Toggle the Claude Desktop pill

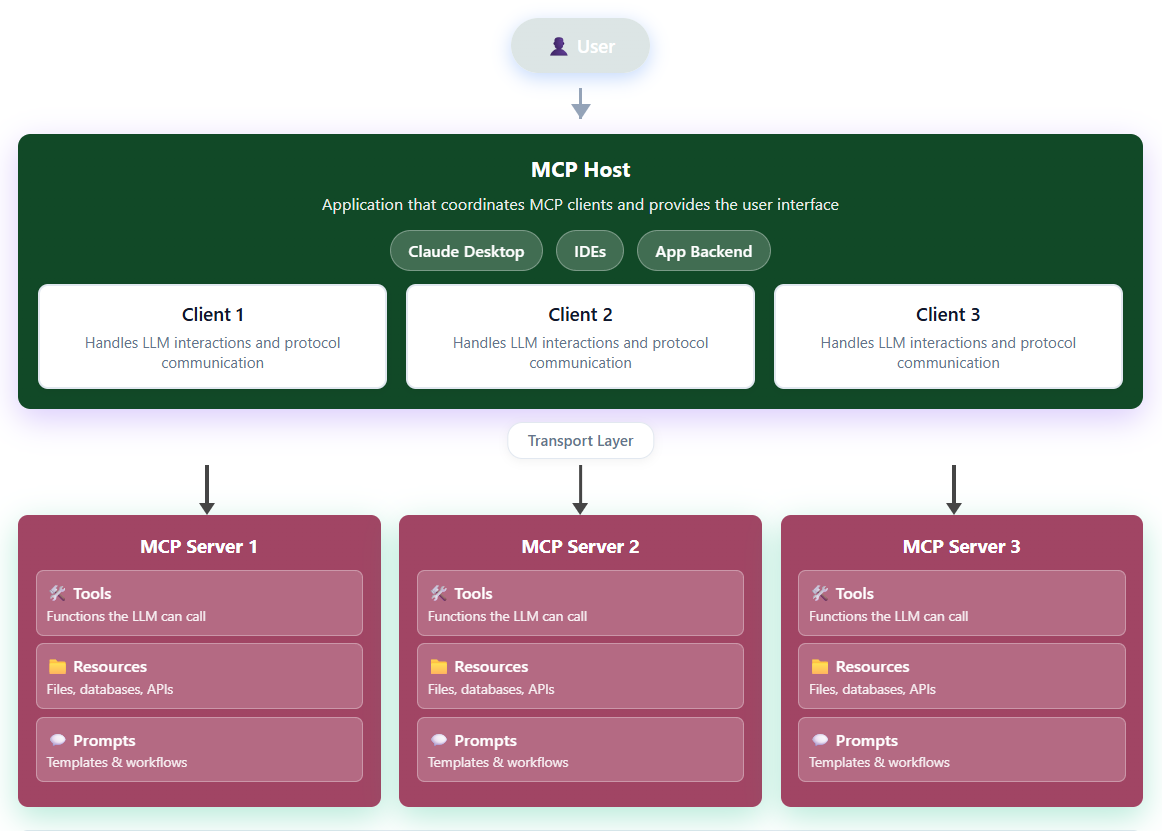point(466,250)
